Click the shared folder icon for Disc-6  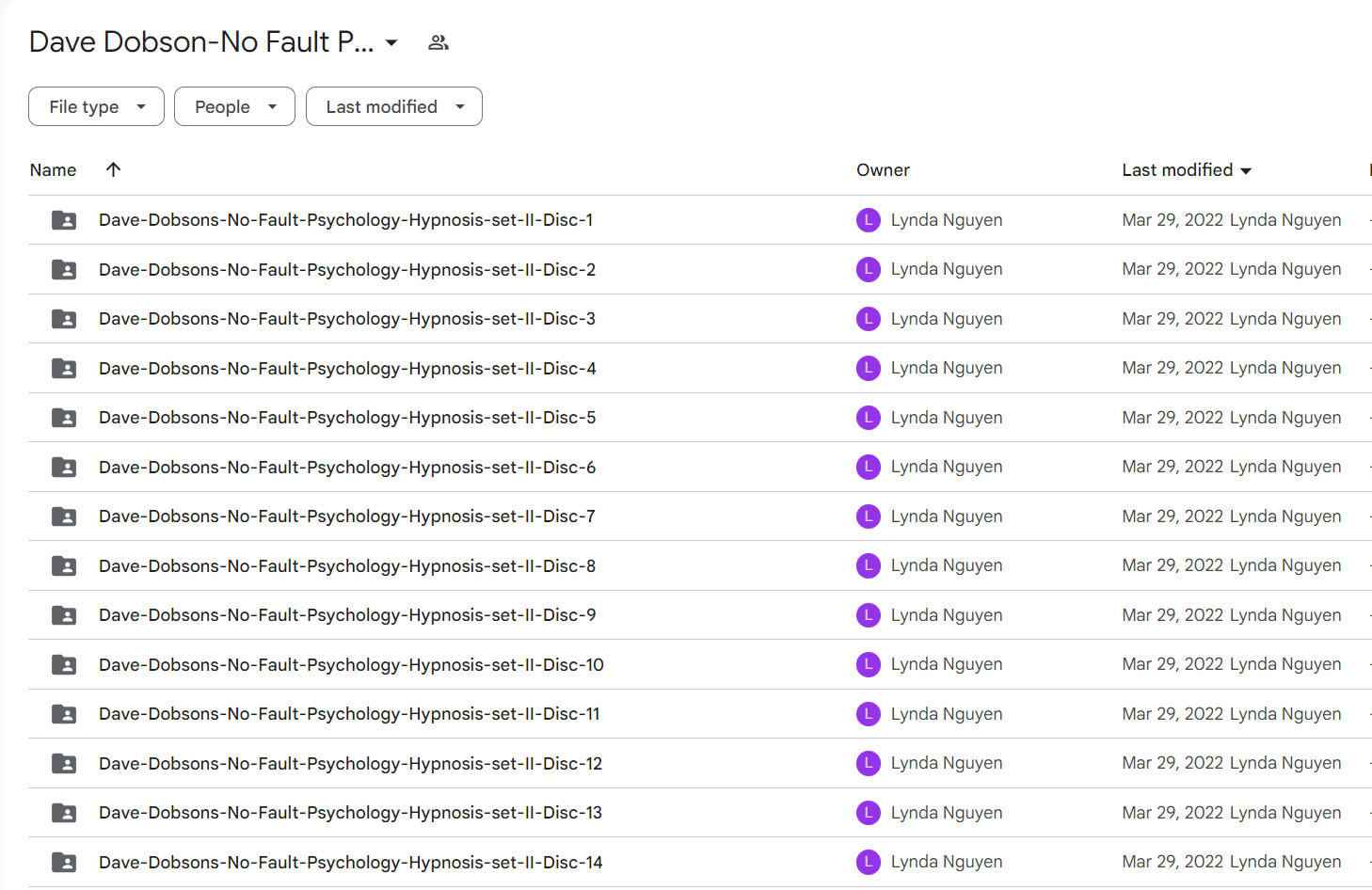point(64,467)
